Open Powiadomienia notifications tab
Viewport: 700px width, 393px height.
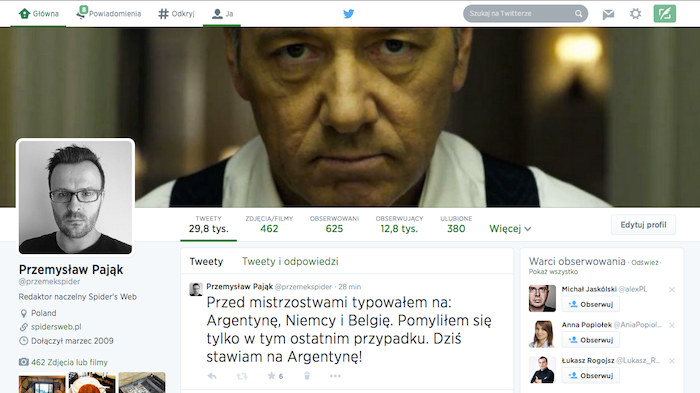(108, 13)
